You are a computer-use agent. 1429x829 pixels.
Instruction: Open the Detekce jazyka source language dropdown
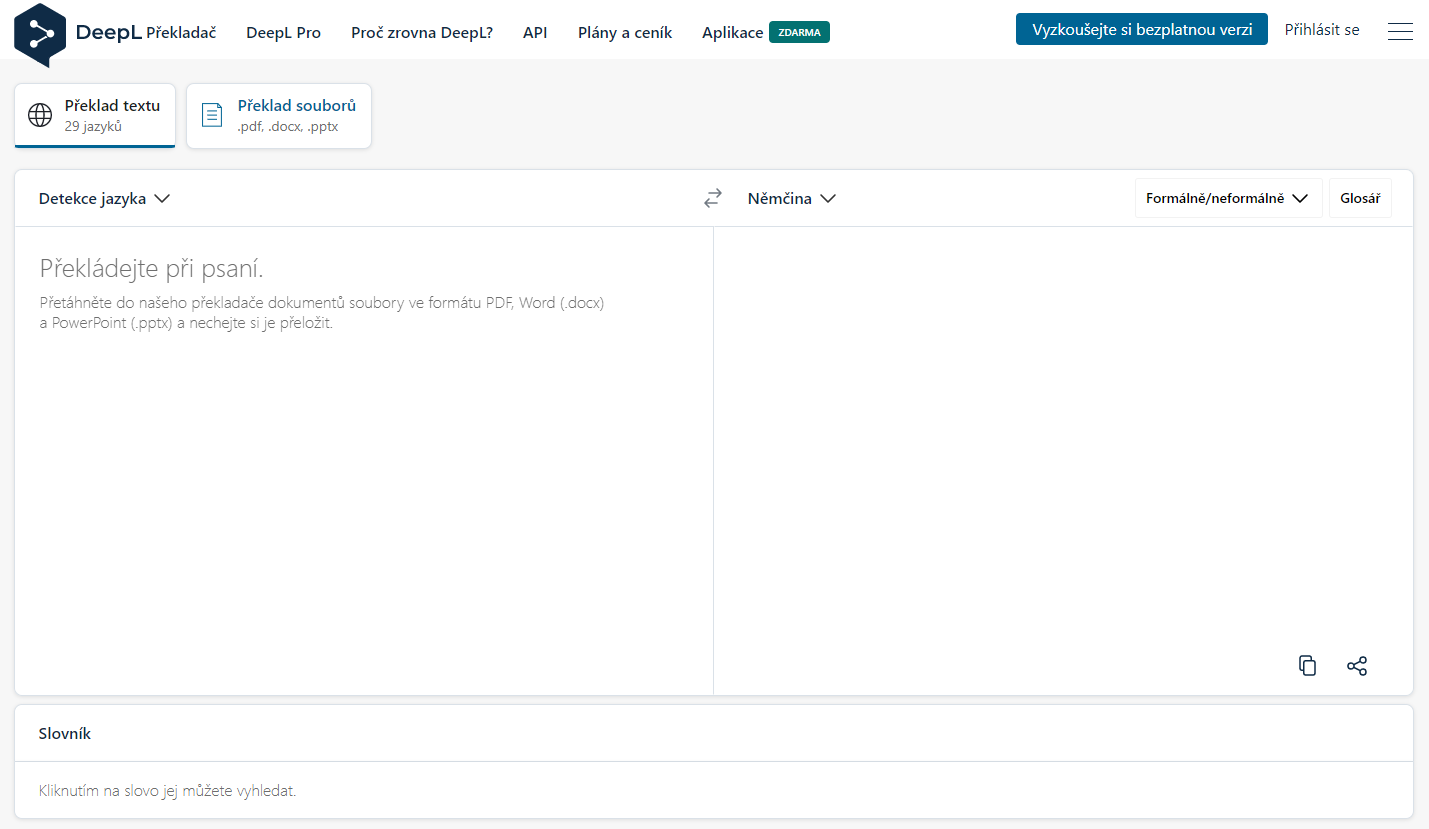[104, 198]
